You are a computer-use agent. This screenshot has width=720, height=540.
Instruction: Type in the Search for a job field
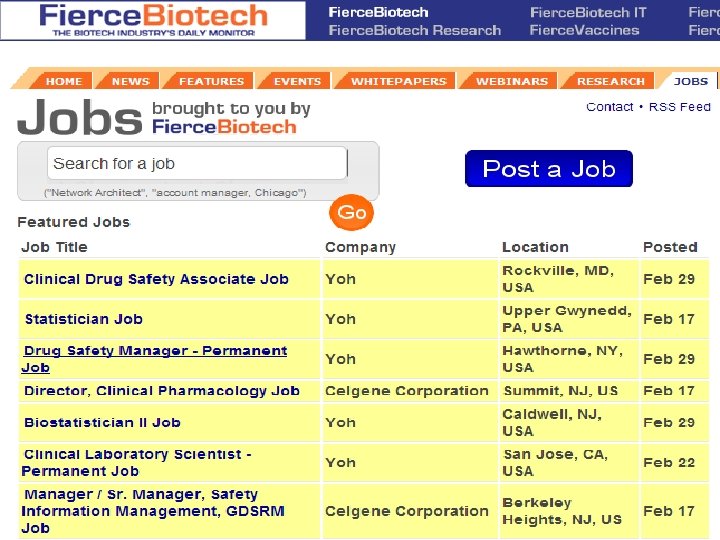[197, 164]
